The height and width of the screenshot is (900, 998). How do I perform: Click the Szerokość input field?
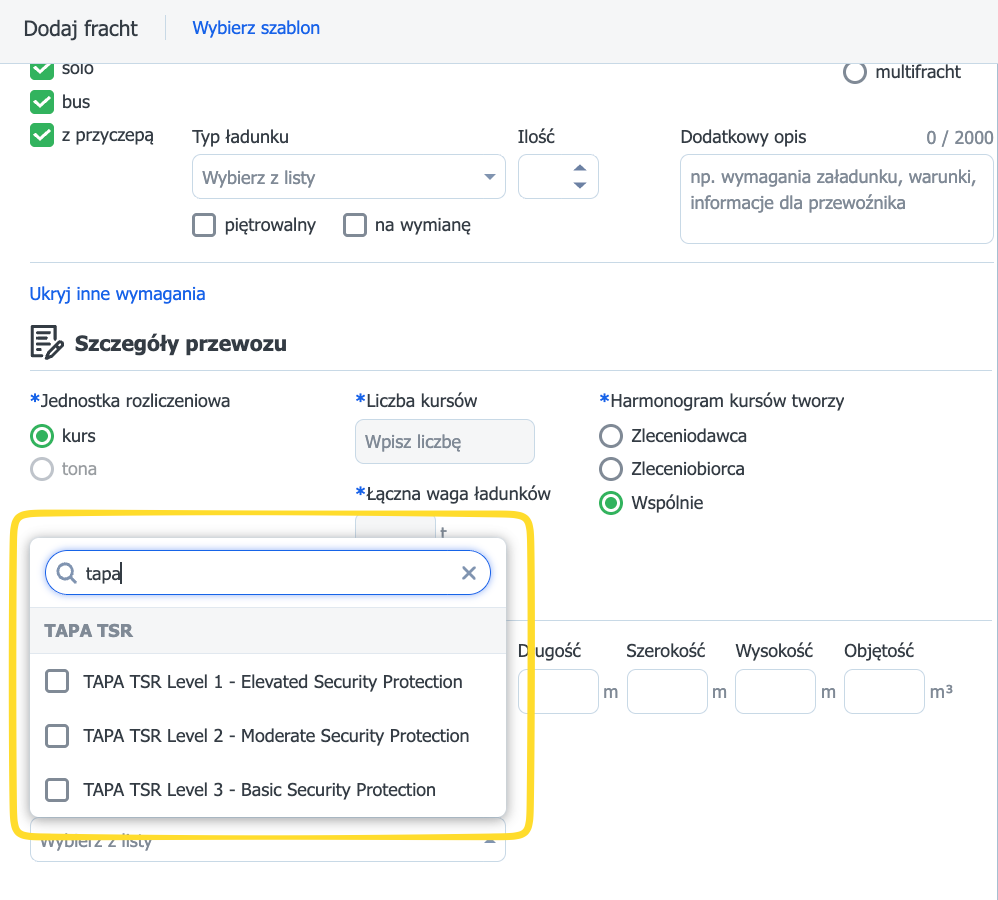click(667, 691)
